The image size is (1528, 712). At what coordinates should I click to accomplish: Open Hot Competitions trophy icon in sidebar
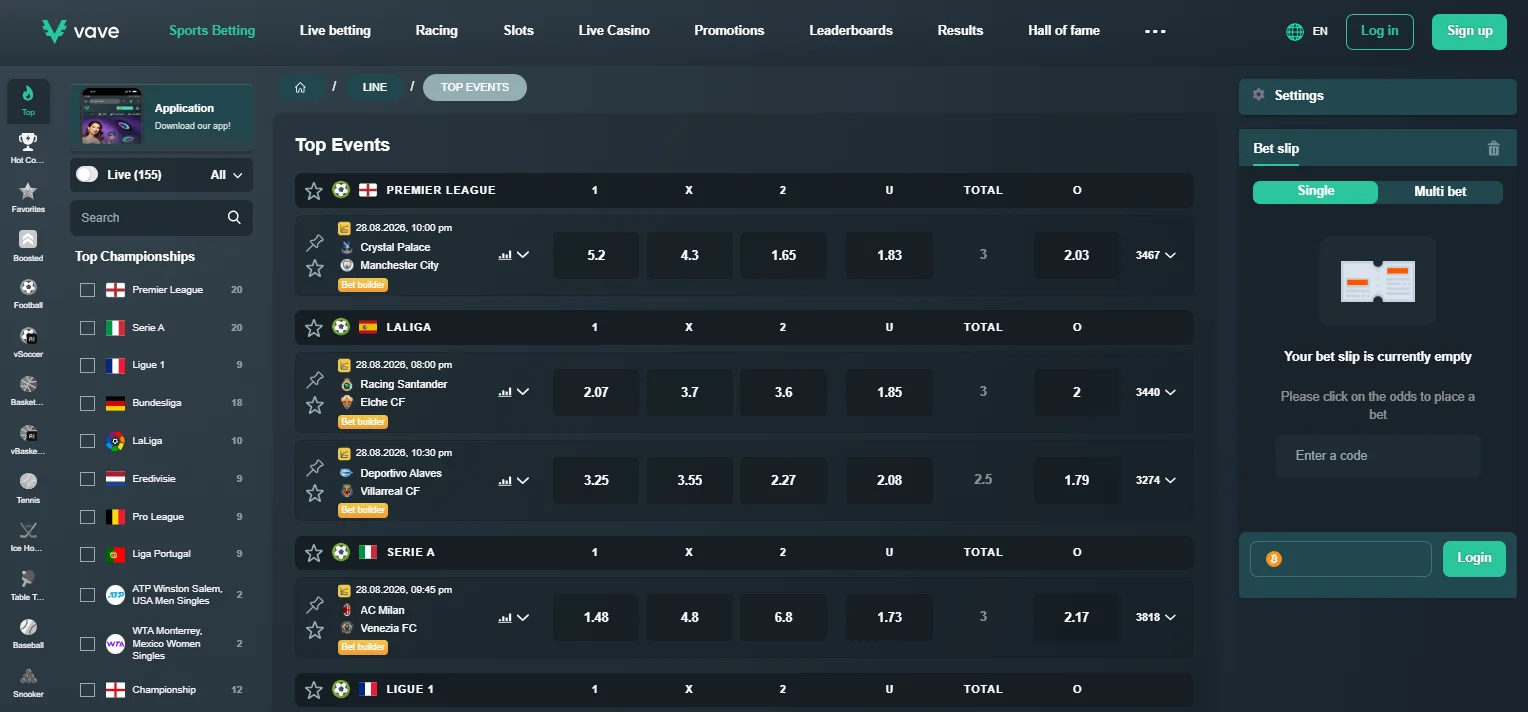tap(28, 141)
